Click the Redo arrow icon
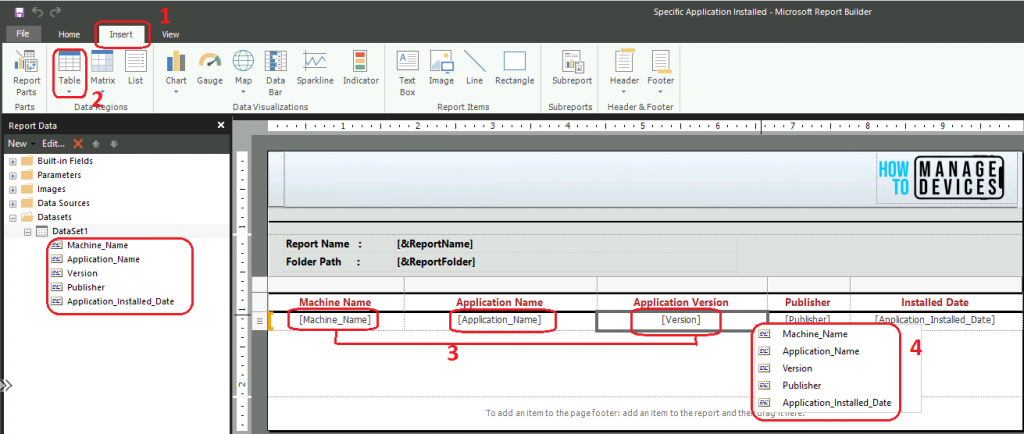 [x=56, y=12]
